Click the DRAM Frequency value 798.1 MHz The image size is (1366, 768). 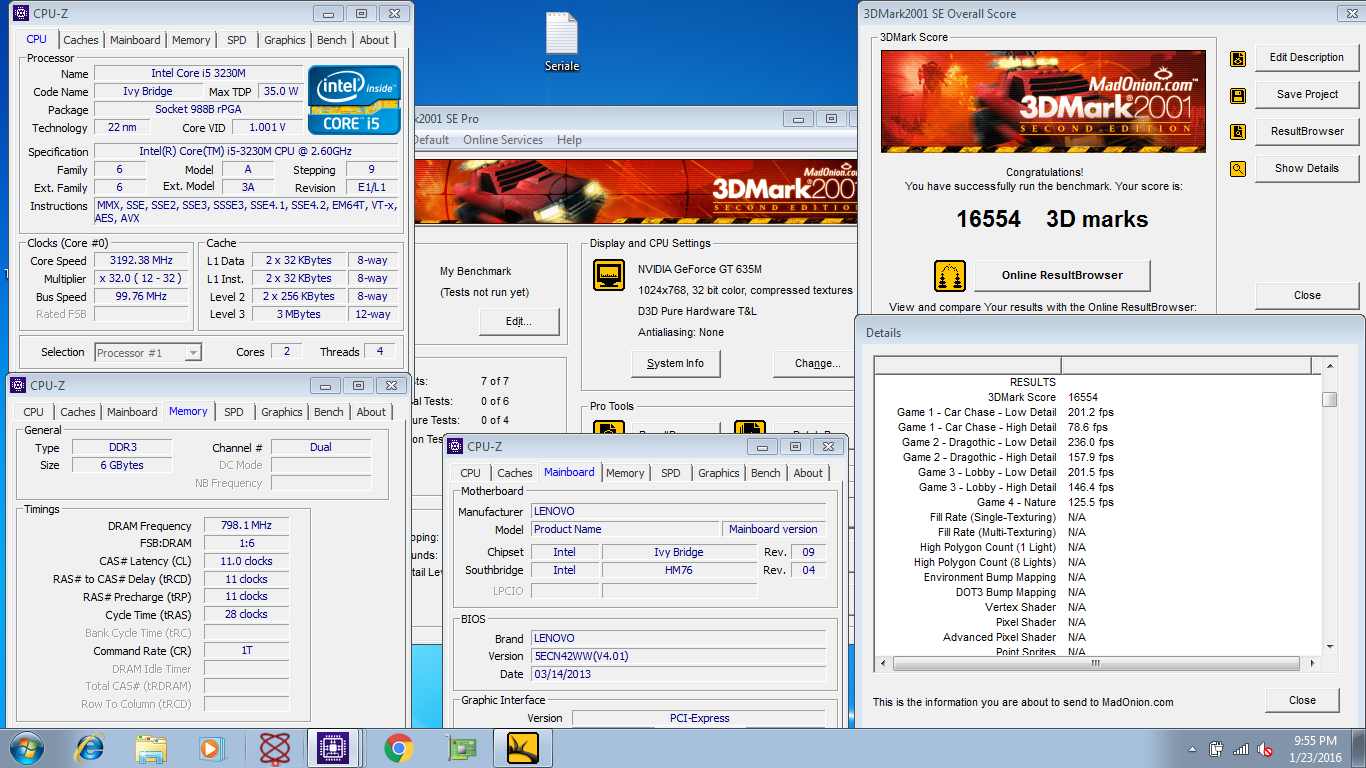point(246,526)
